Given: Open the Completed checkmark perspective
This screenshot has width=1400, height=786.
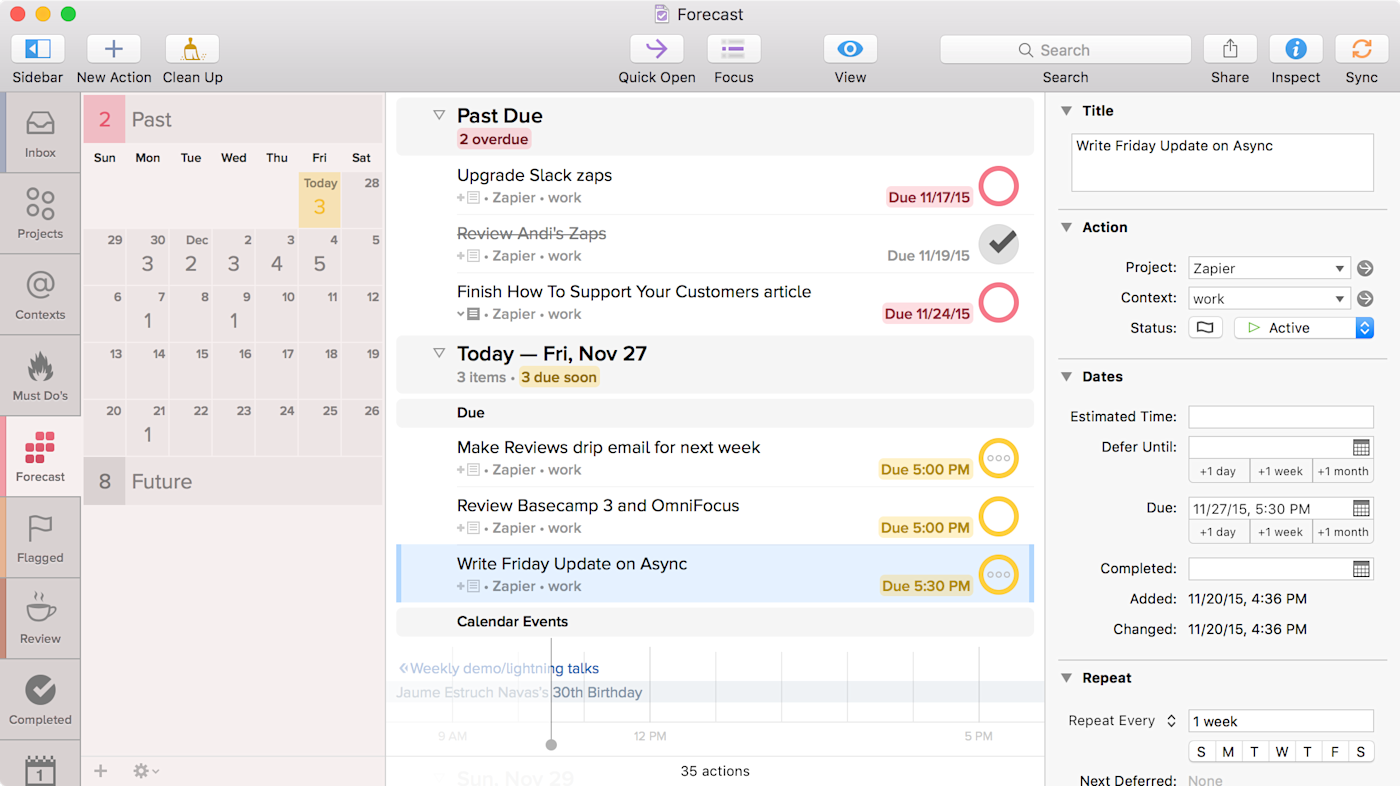Looking at the screenshot, I should click(40, 699).
